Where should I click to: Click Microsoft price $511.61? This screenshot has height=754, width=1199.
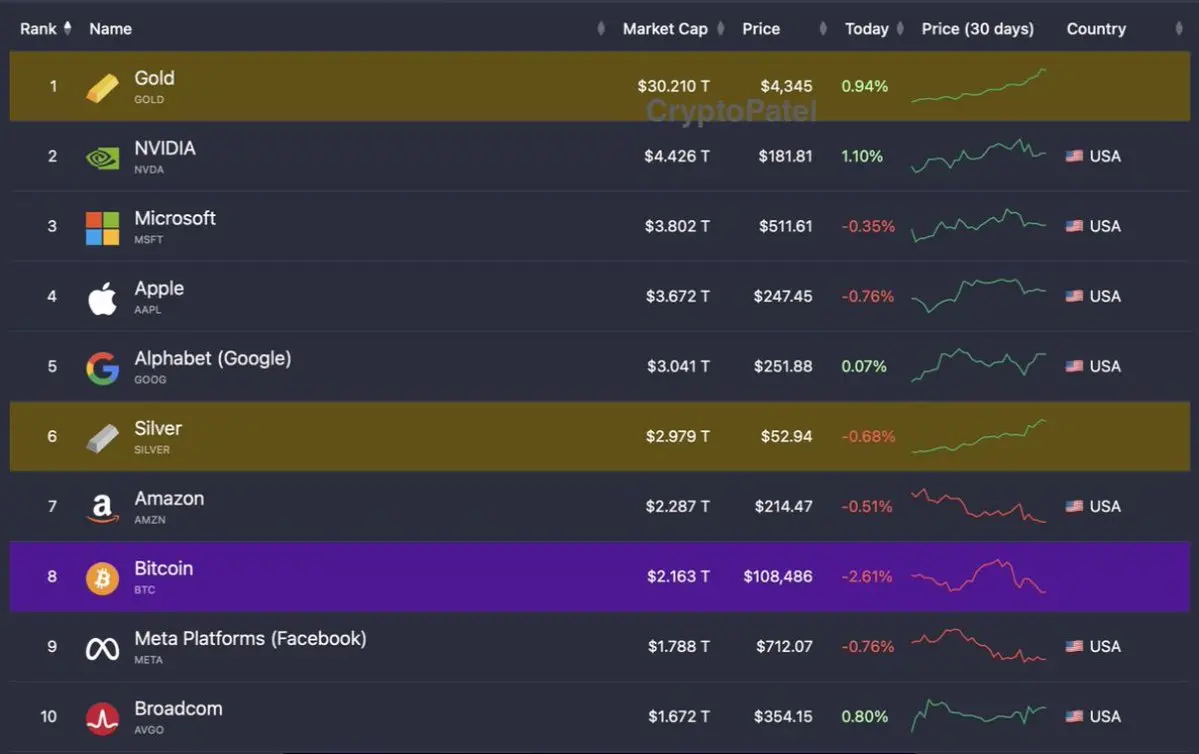pyautogui.click(x=785, y=226)
